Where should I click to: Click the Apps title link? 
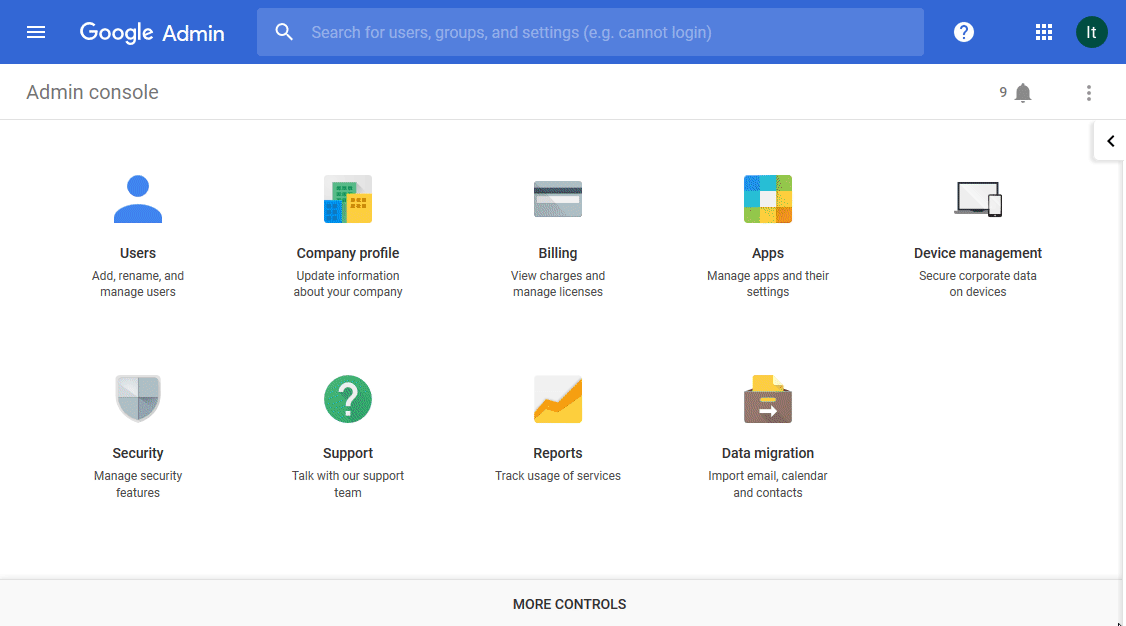(768, 253)
